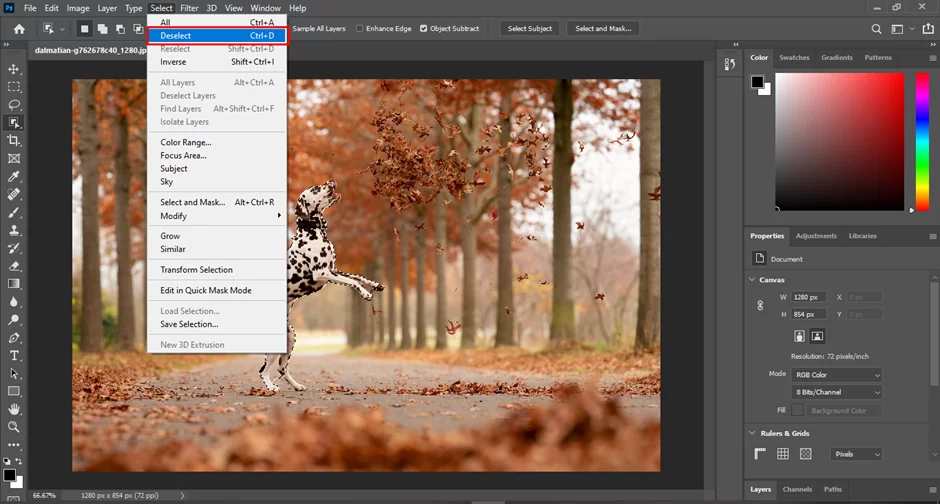
Task: Choose Add to Selection mode
Action: pyautogui.click(x=103, y=29)
